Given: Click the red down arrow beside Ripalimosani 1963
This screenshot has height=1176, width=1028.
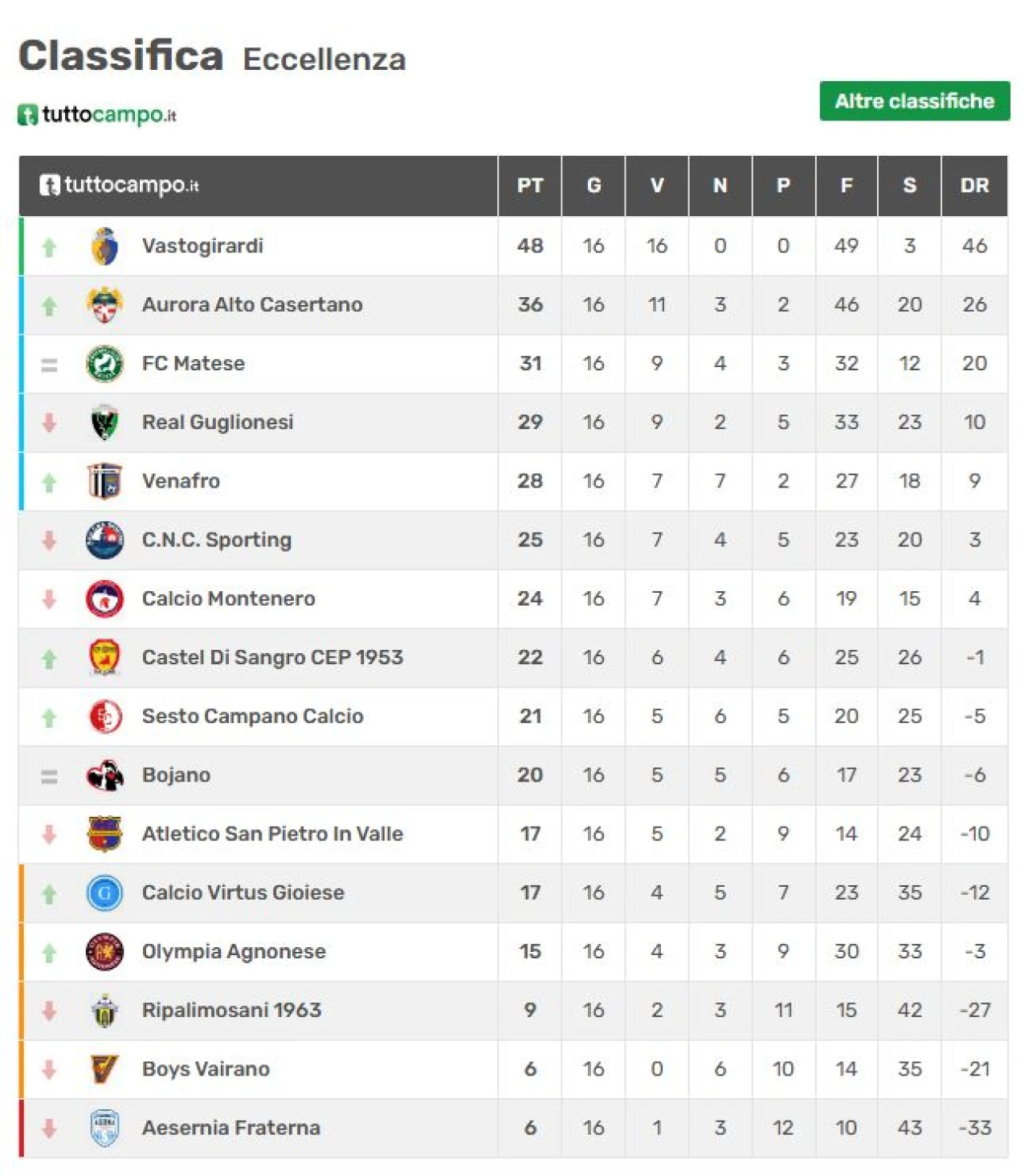Looking at the screenshot, I should (x=49, y=1011).
